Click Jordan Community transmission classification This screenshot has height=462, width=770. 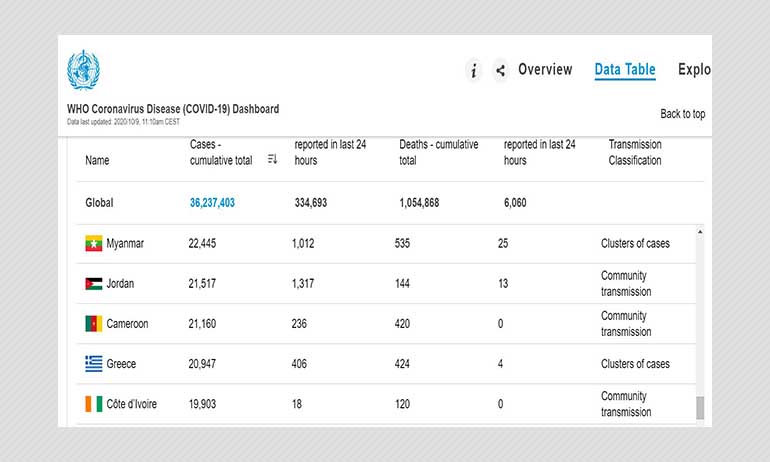coord(626,283)
